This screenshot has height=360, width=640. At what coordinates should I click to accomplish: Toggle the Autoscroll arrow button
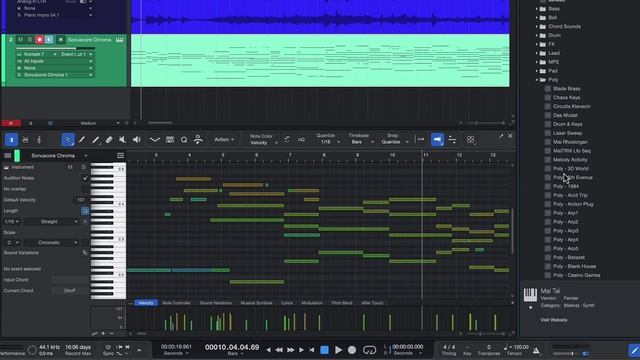[x=437, y=140]
